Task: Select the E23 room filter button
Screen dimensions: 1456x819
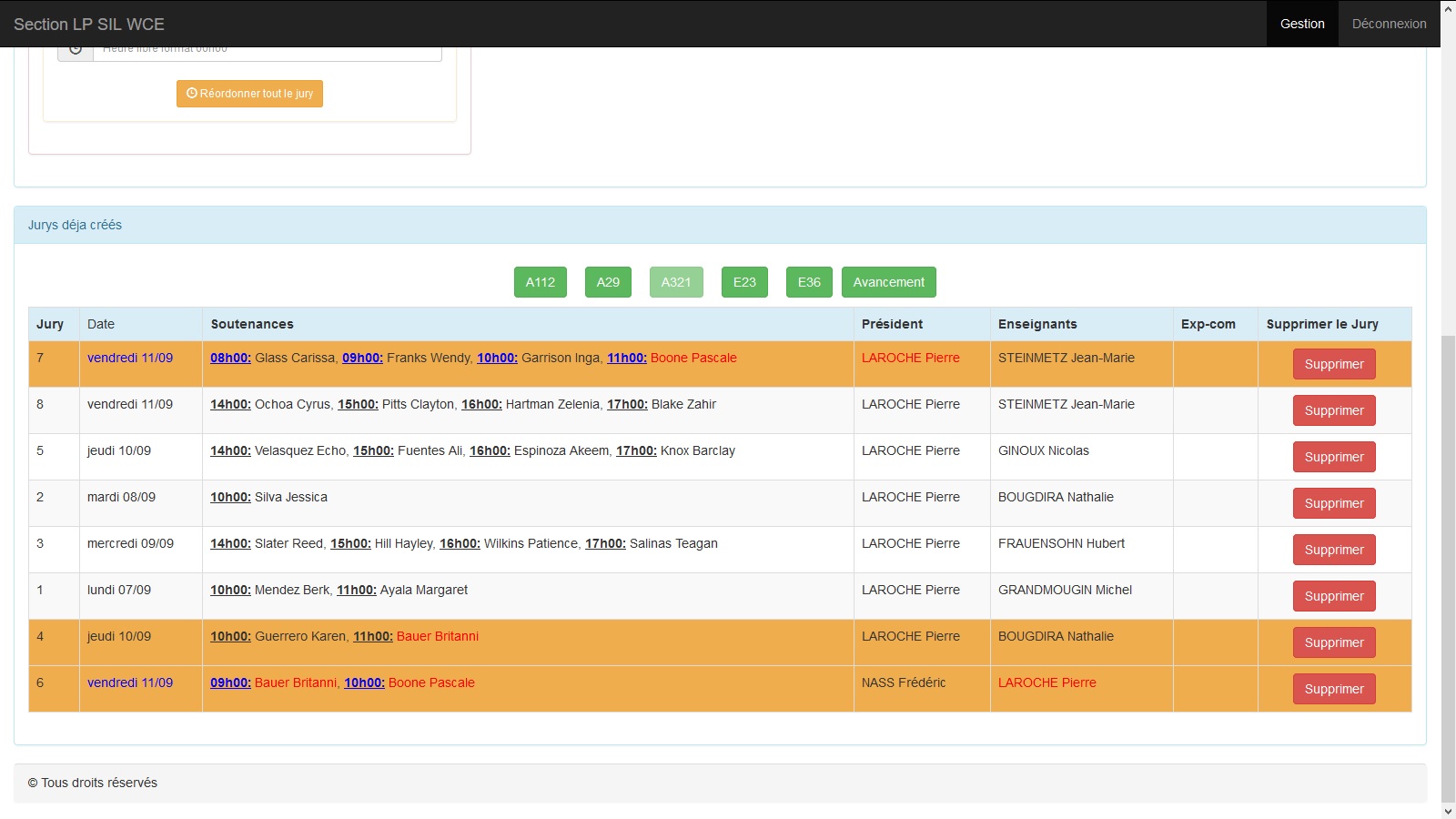Action: (744, 282)
